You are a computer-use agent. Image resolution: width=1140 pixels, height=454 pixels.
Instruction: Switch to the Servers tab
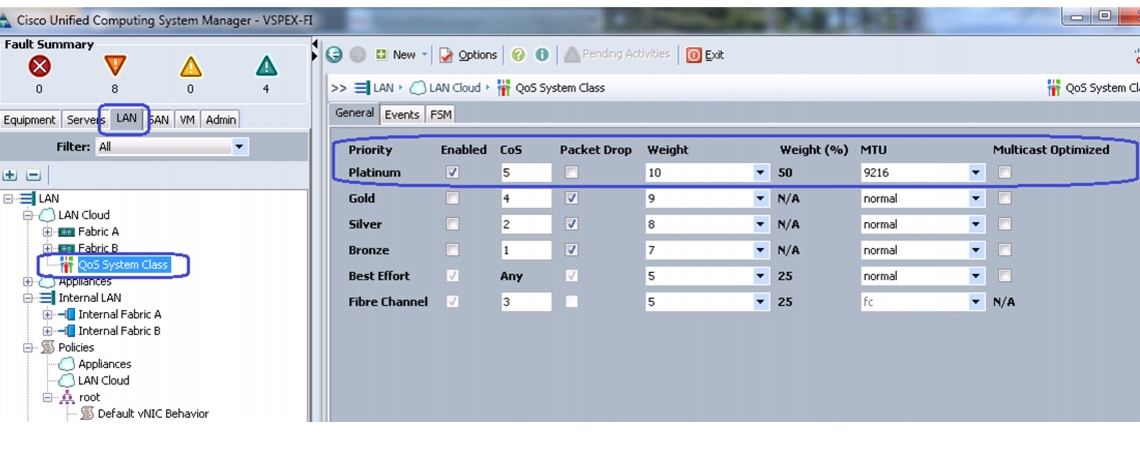(84, 120)
